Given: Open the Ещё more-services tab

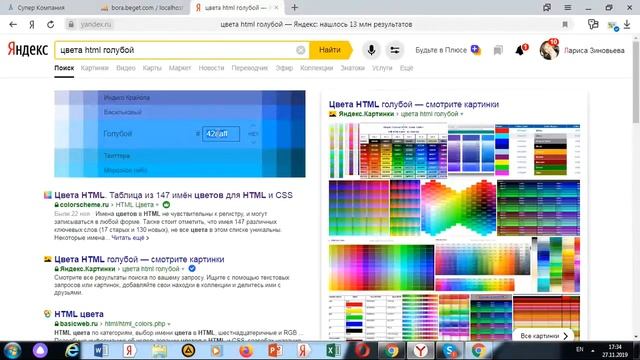Looking at the screenshot, I should pyautogui.click(x=406, y=68).
